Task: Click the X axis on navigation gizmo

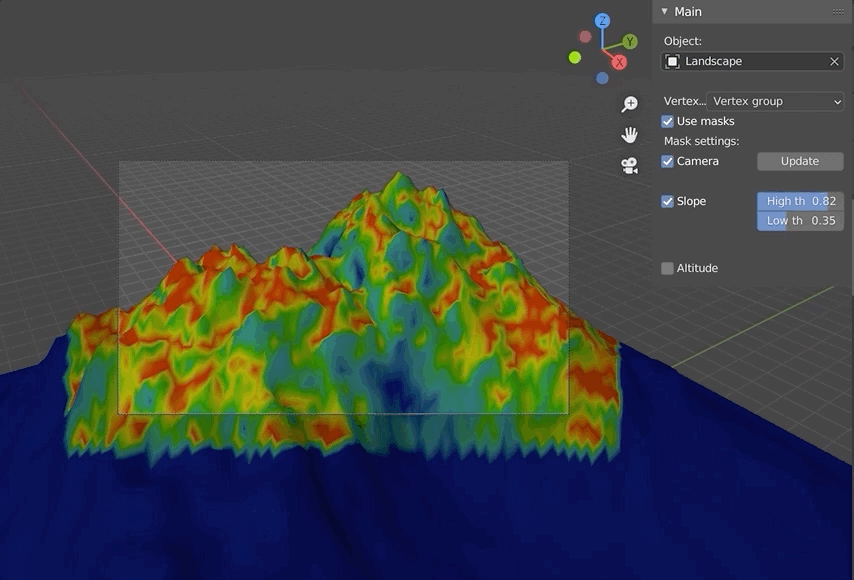Action: [x=619, y=63]
